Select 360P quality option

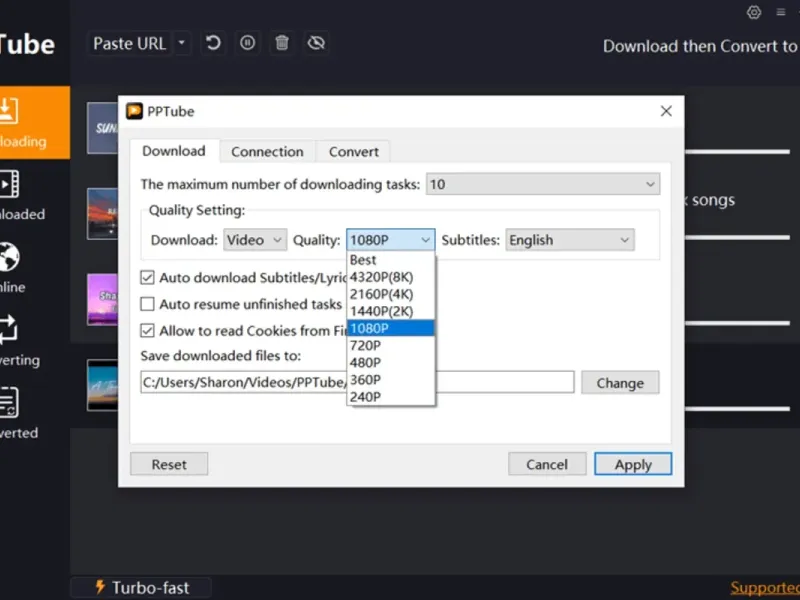(x=390, y=380)
